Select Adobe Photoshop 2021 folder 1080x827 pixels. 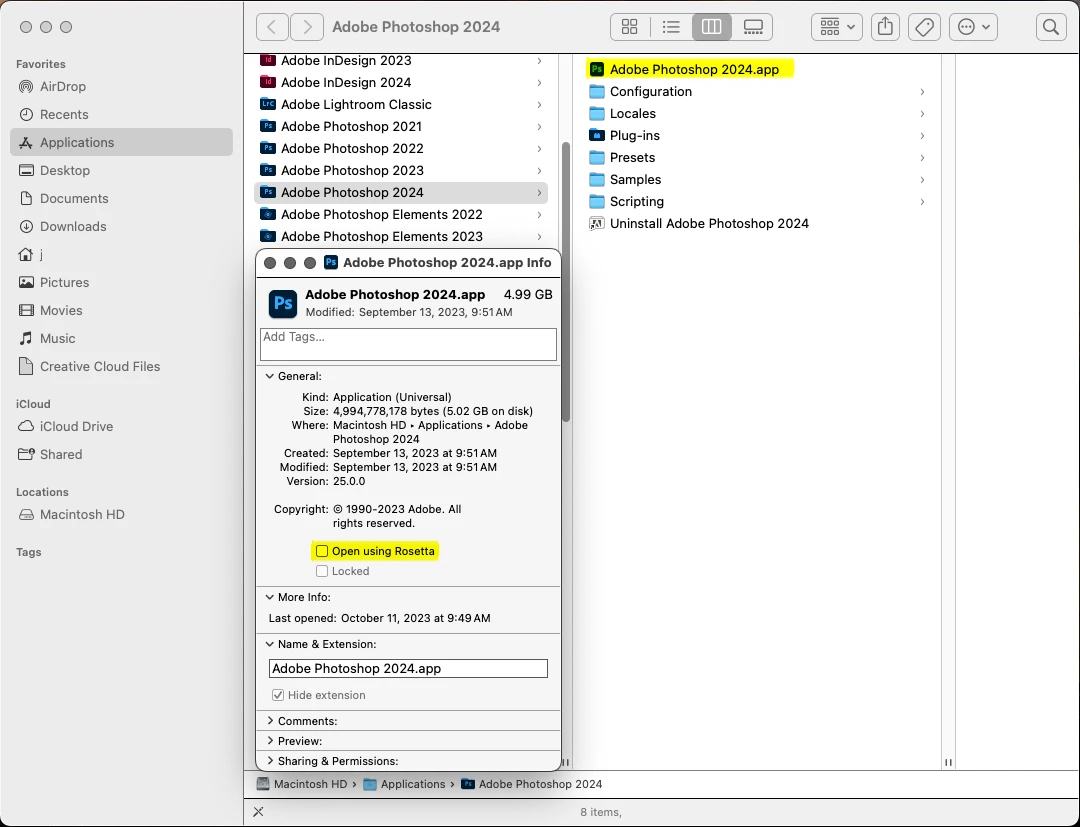(401, 127)
